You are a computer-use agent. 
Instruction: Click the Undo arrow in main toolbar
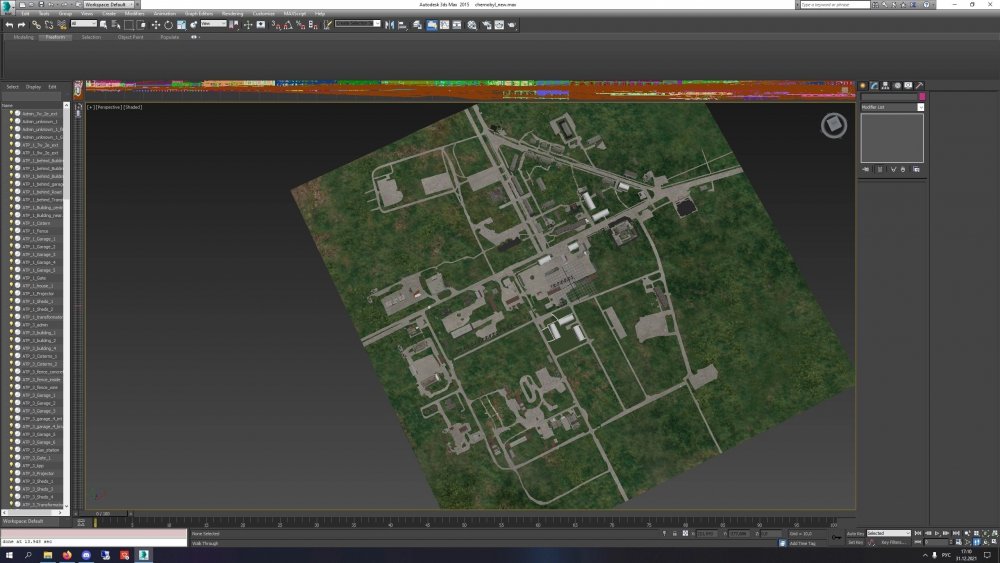click(9, 24)
